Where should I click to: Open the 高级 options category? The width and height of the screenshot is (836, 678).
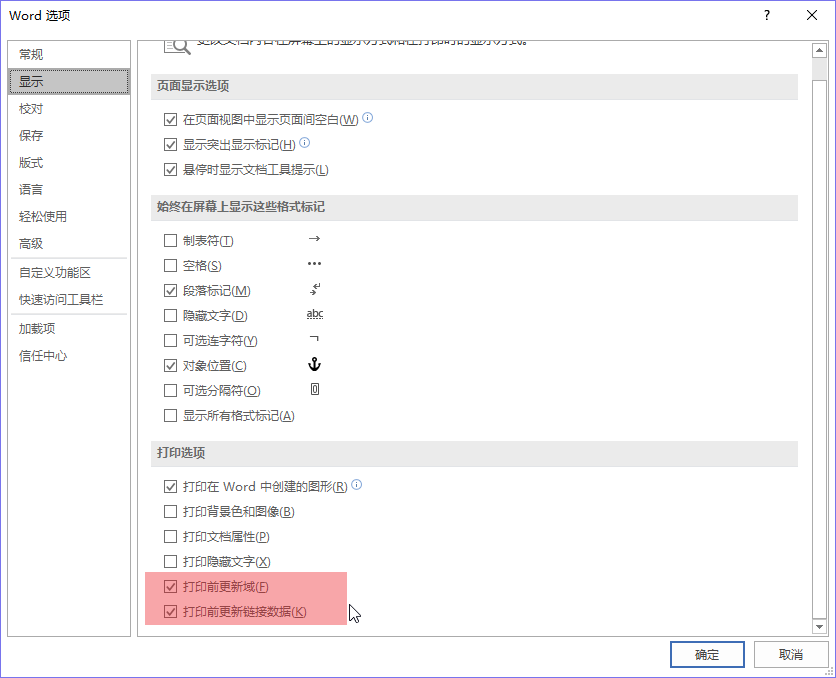pyautogui.click(x=69, y=244)
